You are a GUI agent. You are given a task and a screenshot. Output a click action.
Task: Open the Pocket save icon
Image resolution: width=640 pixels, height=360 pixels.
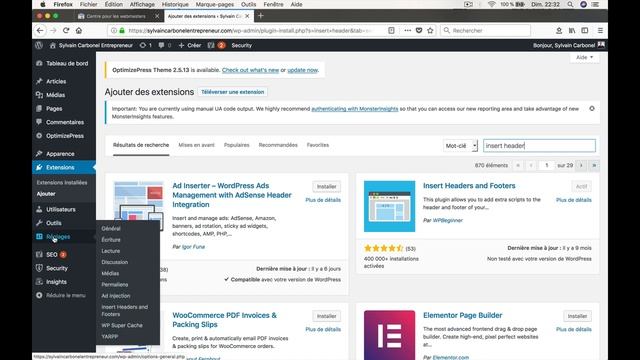click(x=419, y=31)
